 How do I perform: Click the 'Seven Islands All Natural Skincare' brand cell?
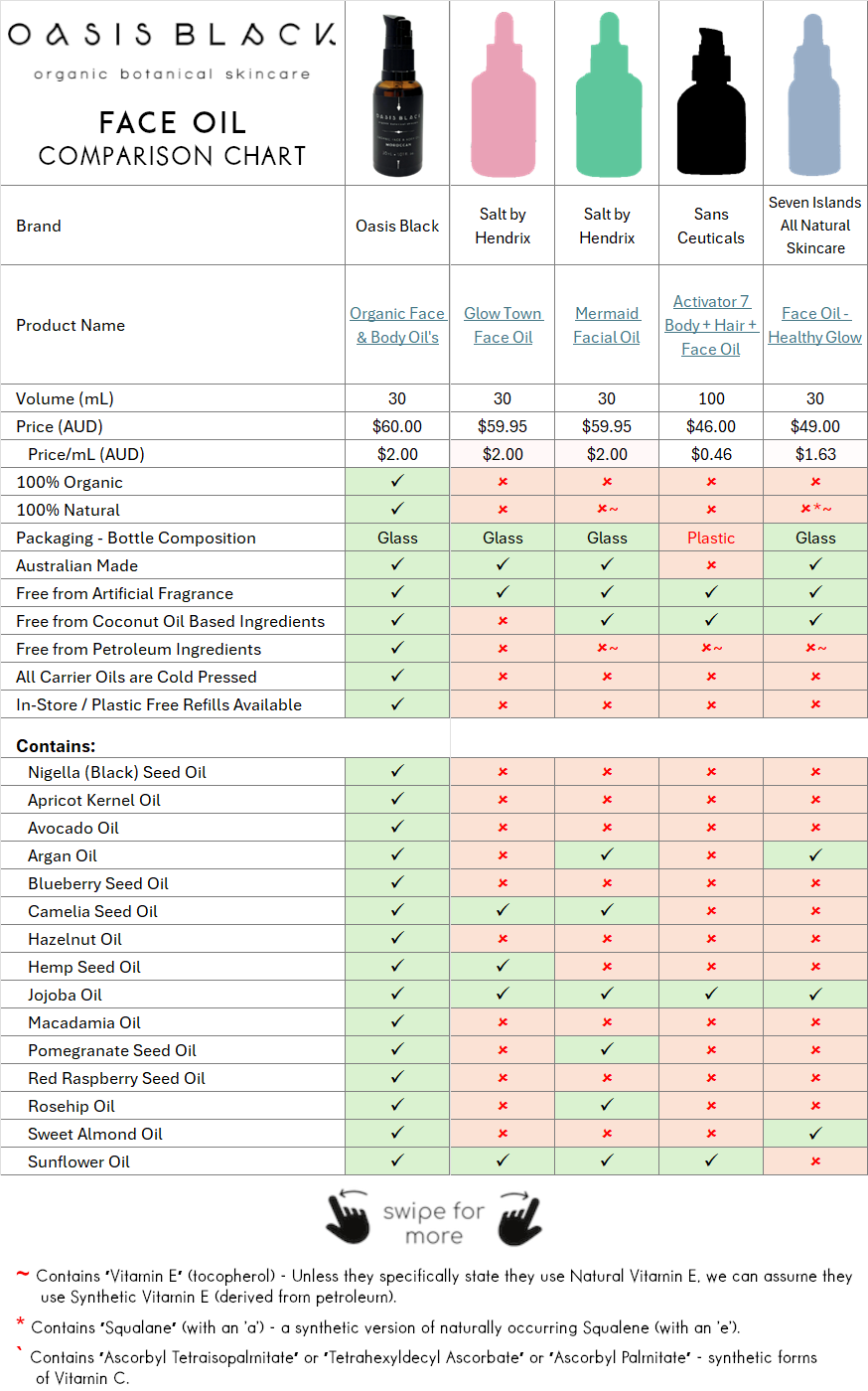pos(815,226)
